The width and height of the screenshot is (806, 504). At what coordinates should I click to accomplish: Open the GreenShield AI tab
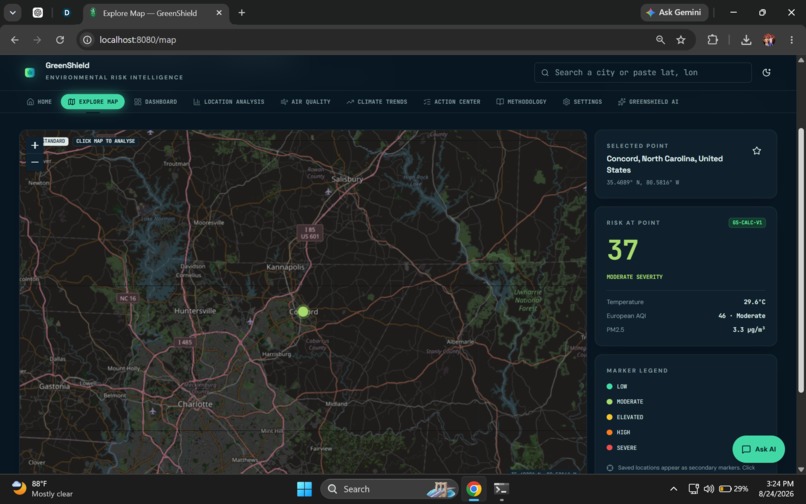point(648,102)
